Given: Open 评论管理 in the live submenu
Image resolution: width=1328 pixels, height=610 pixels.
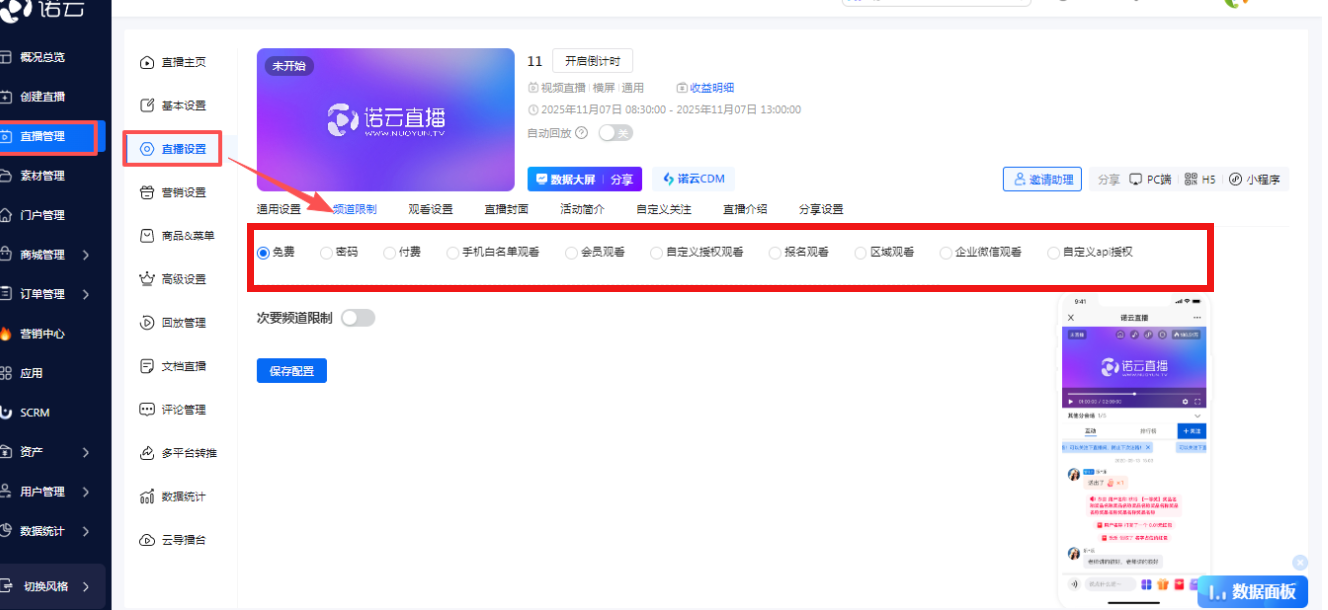Looking at the screenshot, I should click(173, 409).
